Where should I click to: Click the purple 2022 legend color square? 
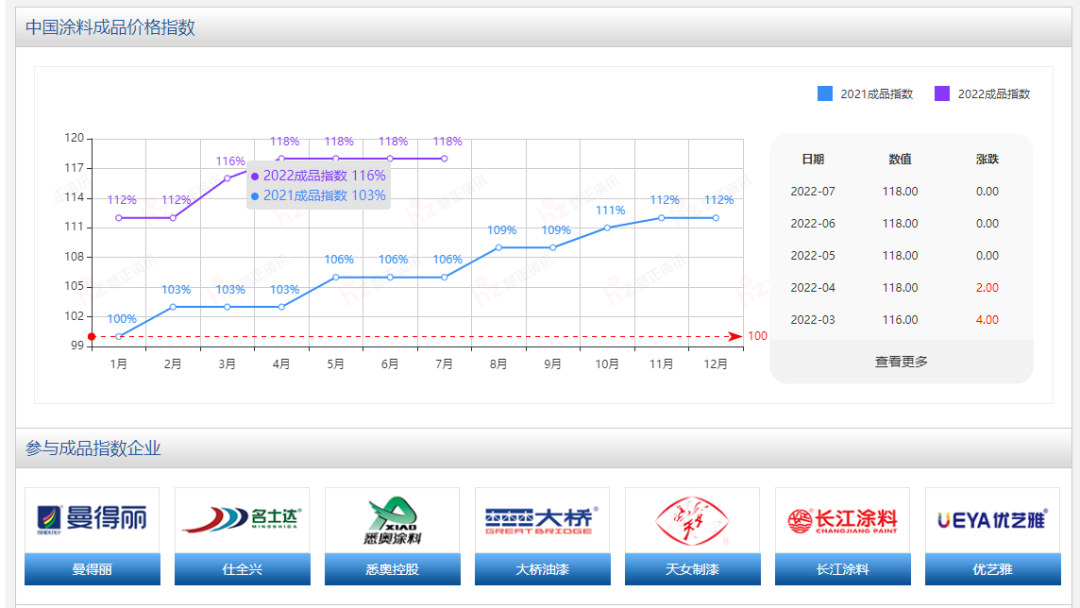(942, 94)
